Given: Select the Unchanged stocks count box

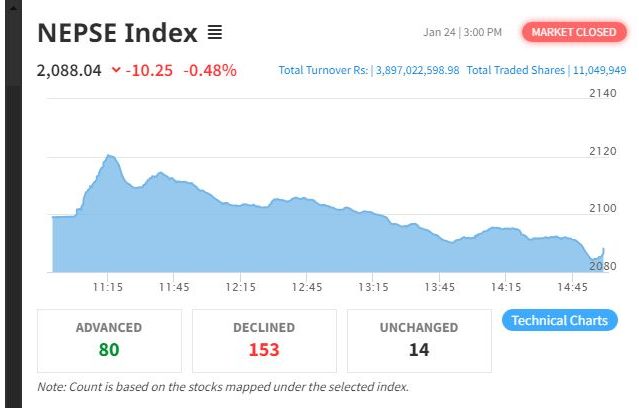Looking at the screenshot, I should tap(419, 340).
